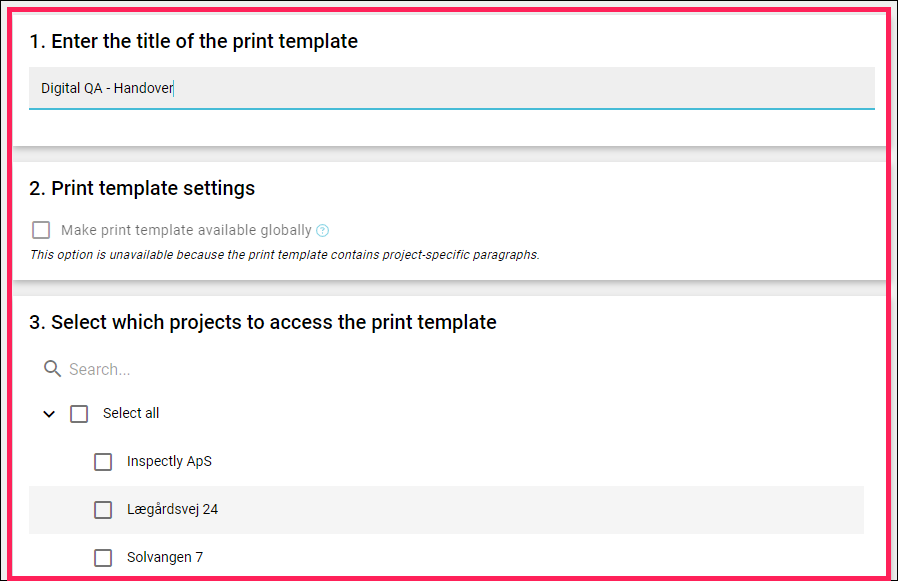Enable the Inspectly ApS project checkbox
The width and height of the screenshot is (898, 581).
tap(103, 462)
